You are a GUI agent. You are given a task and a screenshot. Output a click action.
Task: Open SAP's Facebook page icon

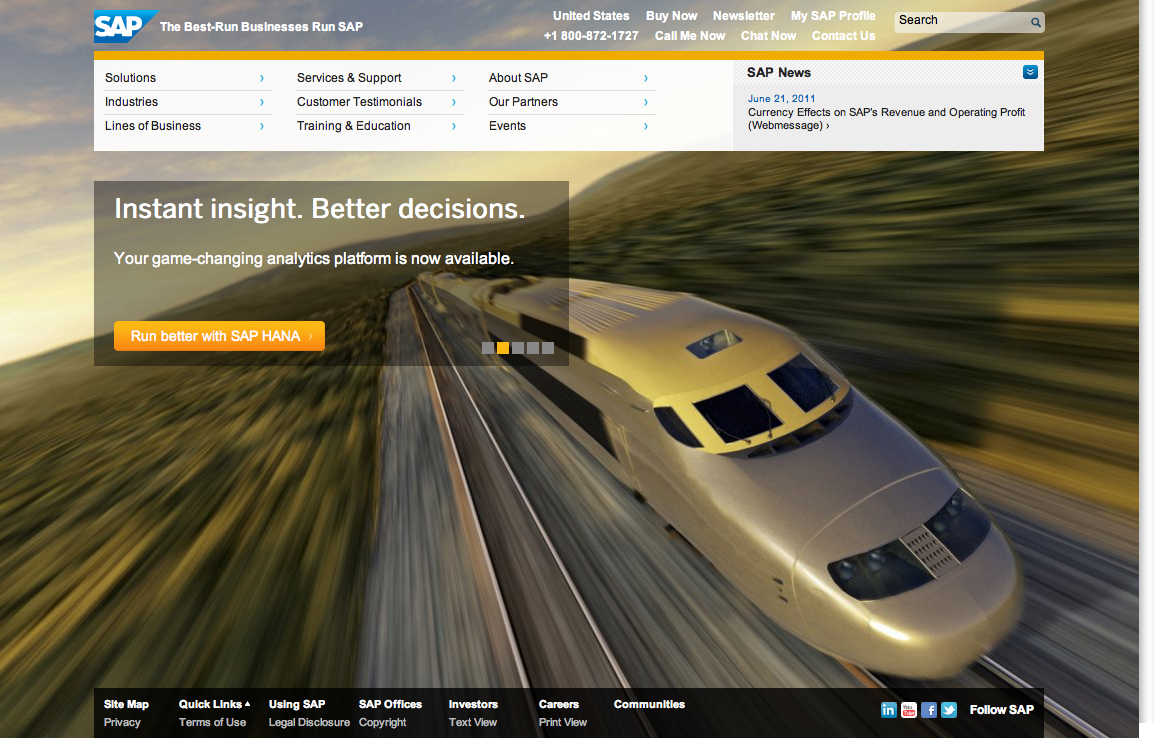pyautogui.click(x=929, y=710)
